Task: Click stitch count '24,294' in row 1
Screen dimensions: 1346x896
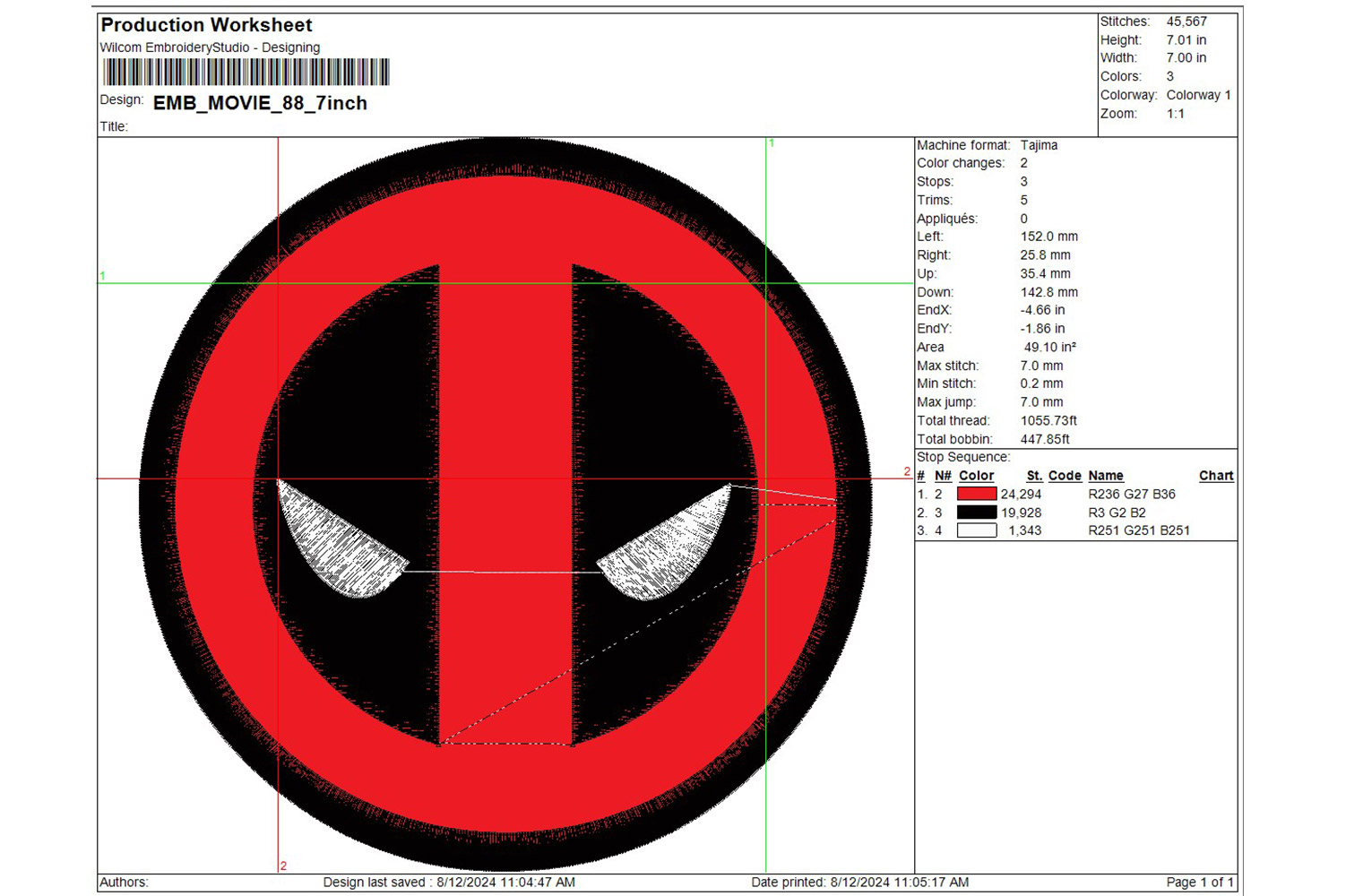Action: coord(1021,494)
